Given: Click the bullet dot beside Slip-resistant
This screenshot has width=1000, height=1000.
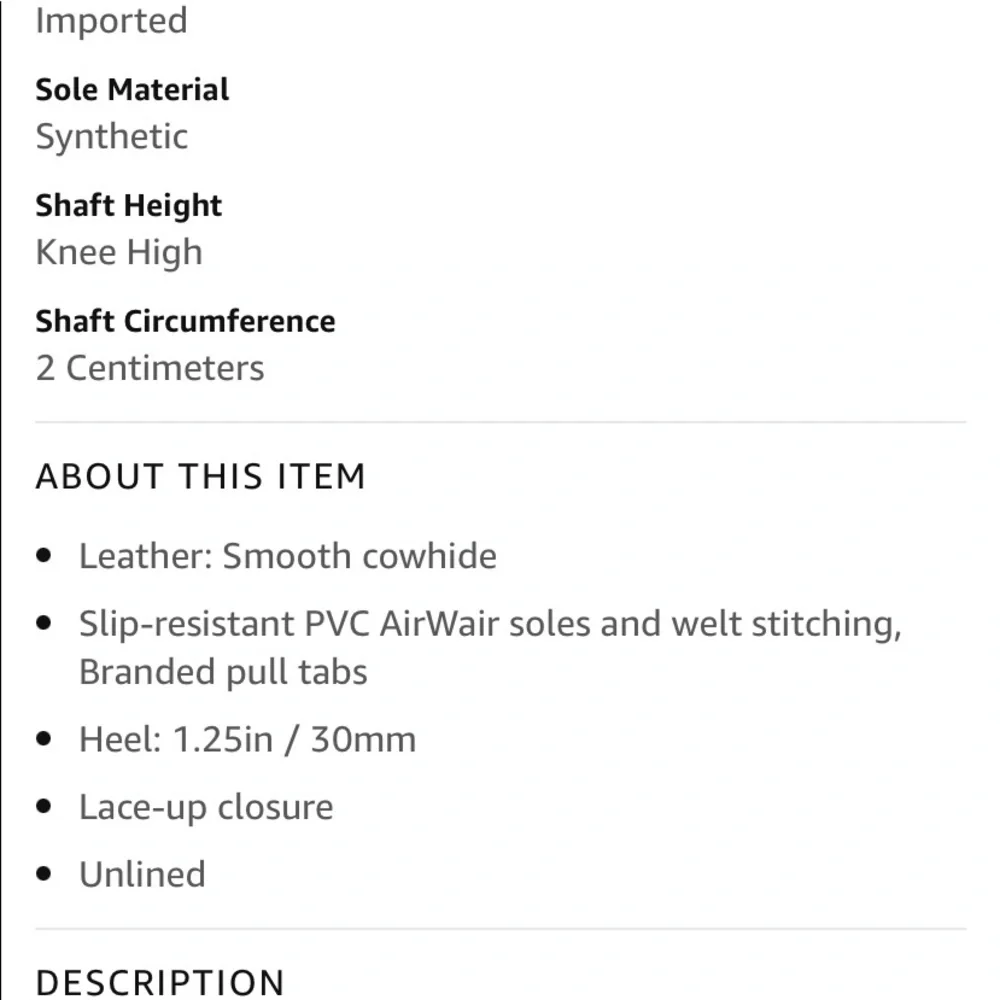Looking at the screenshot, I should tap(44, 622).
